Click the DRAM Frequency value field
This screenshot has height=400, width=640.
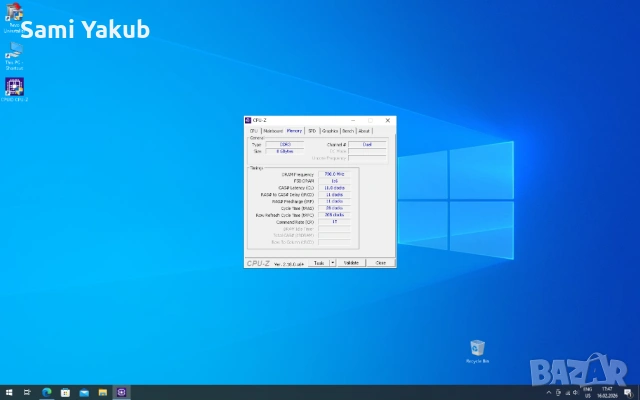[x=334, y=174]
